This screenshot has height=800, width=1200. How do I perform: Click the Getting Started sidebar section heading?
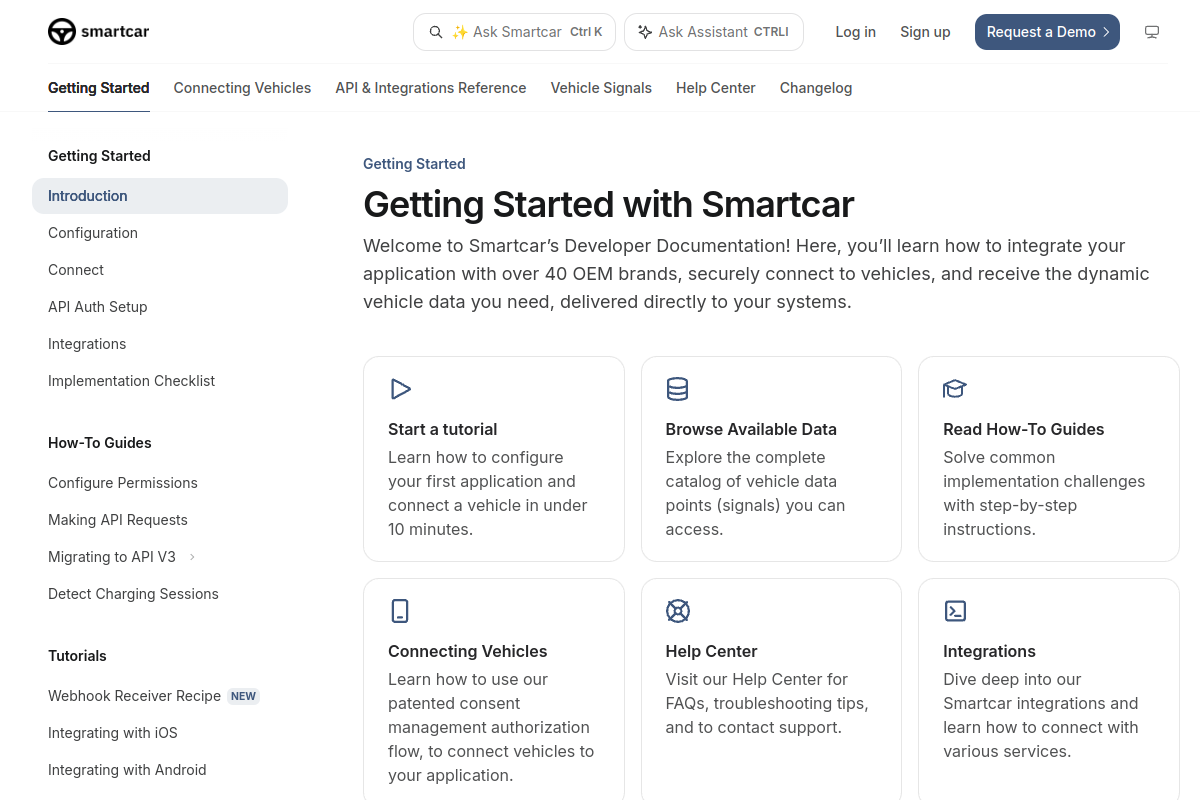pos(99,156)
